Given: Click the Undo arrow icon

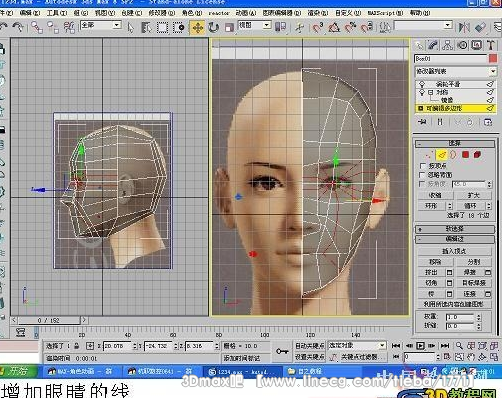Looking at the screenshot, I should coord(4,27).
